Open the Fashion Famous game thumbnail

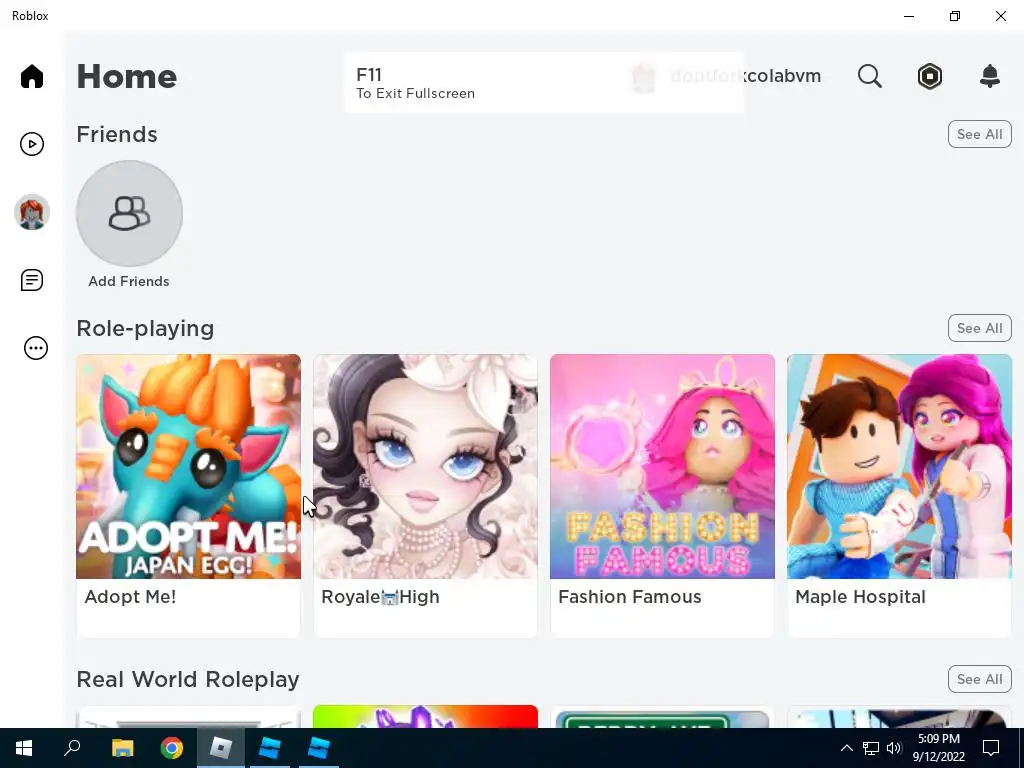coord(662,466)
